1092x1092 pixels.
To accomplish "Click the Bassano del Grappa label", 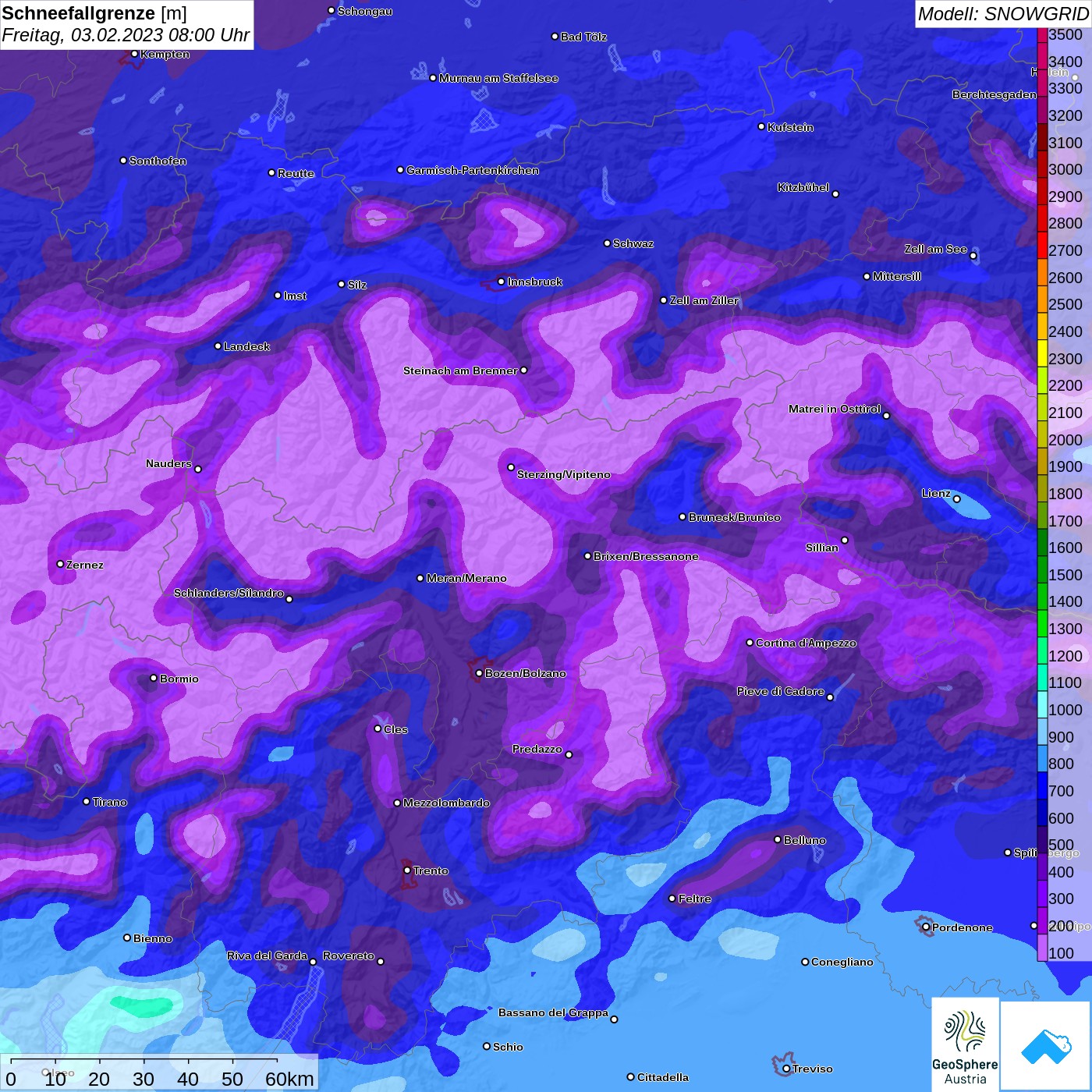I will tap(553, 1012).
